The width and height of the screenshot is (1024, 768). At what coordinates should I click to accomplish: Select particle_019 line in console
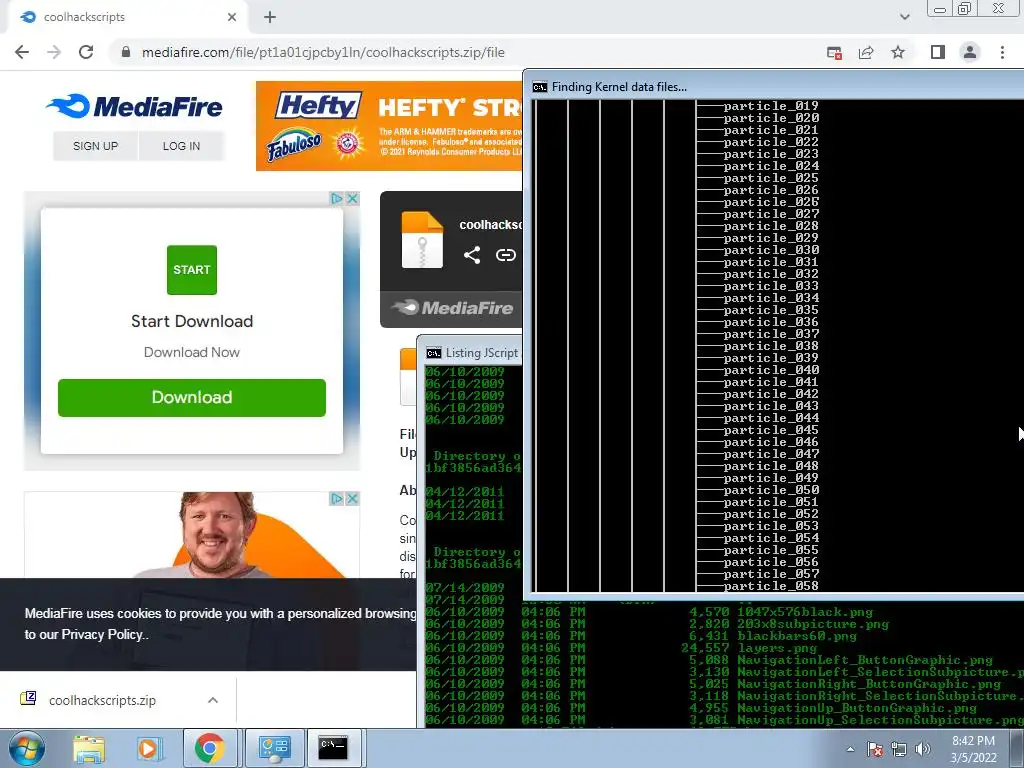point(771,106)
